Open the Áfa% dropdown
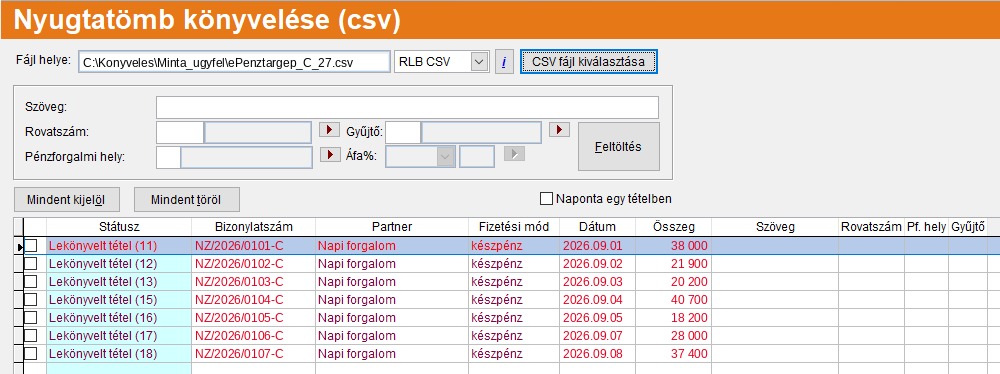The height and width of the screenshot is (374, 1000). coord(445,156)
